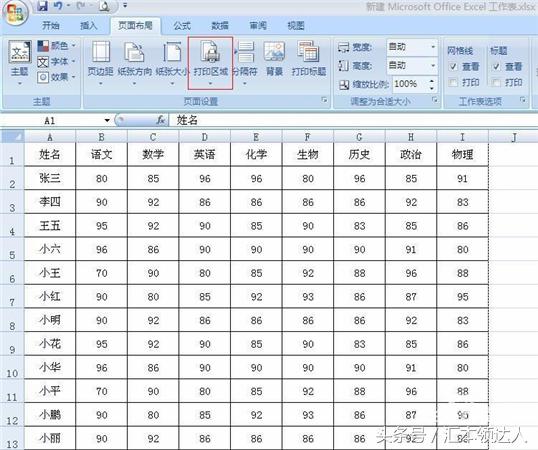Select column A header
Viewport: 538px width, 450px height.
click(50, 137)
